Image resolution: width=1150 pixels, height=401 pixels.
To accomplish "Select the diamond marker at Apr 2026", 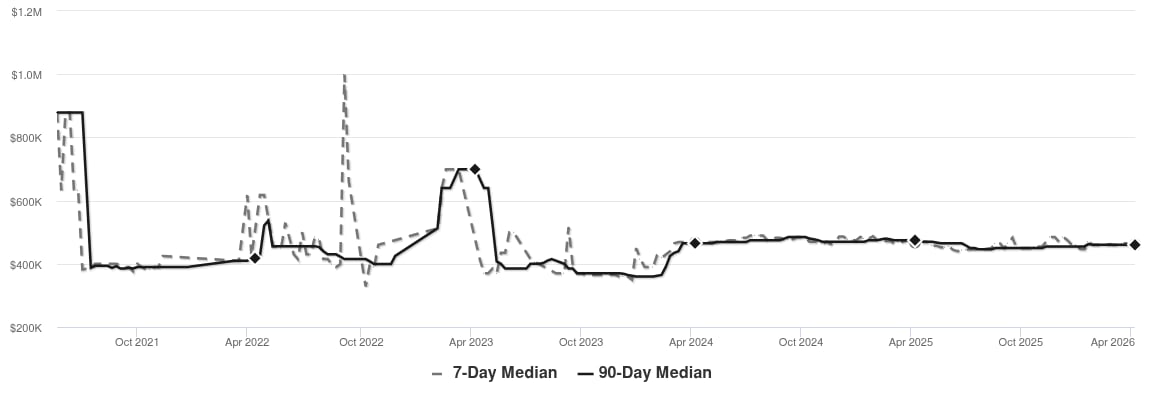I will [1135, 244].
